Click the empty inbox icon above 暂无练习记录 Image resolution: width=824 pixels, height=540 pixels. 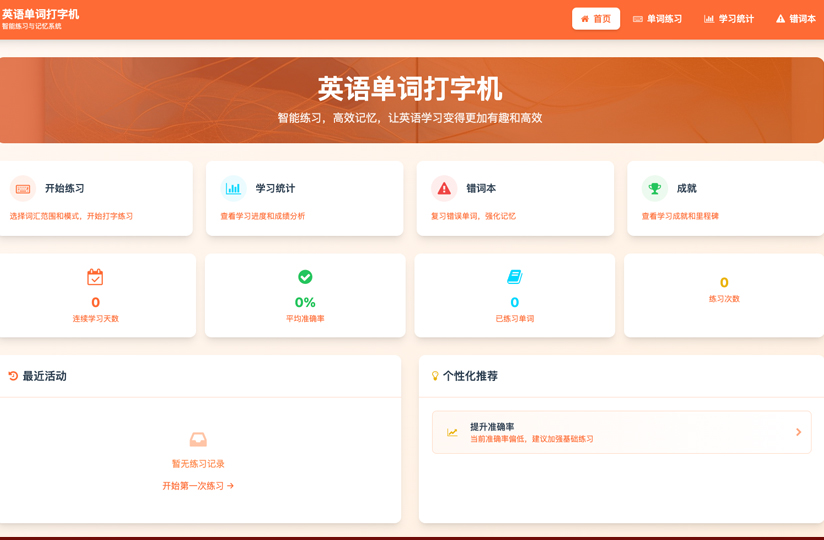198,439
